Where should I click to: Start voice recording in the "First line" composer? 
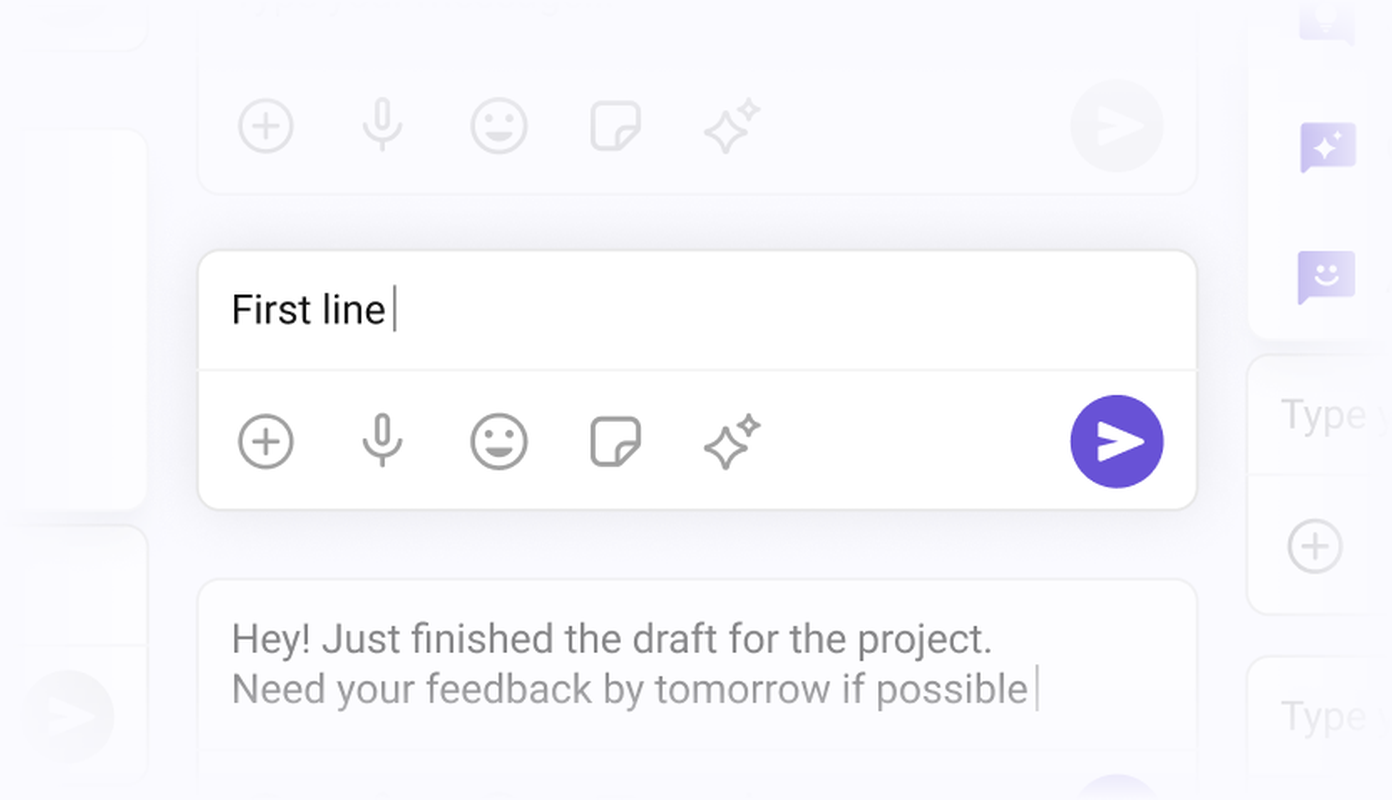tap(382, 441)
